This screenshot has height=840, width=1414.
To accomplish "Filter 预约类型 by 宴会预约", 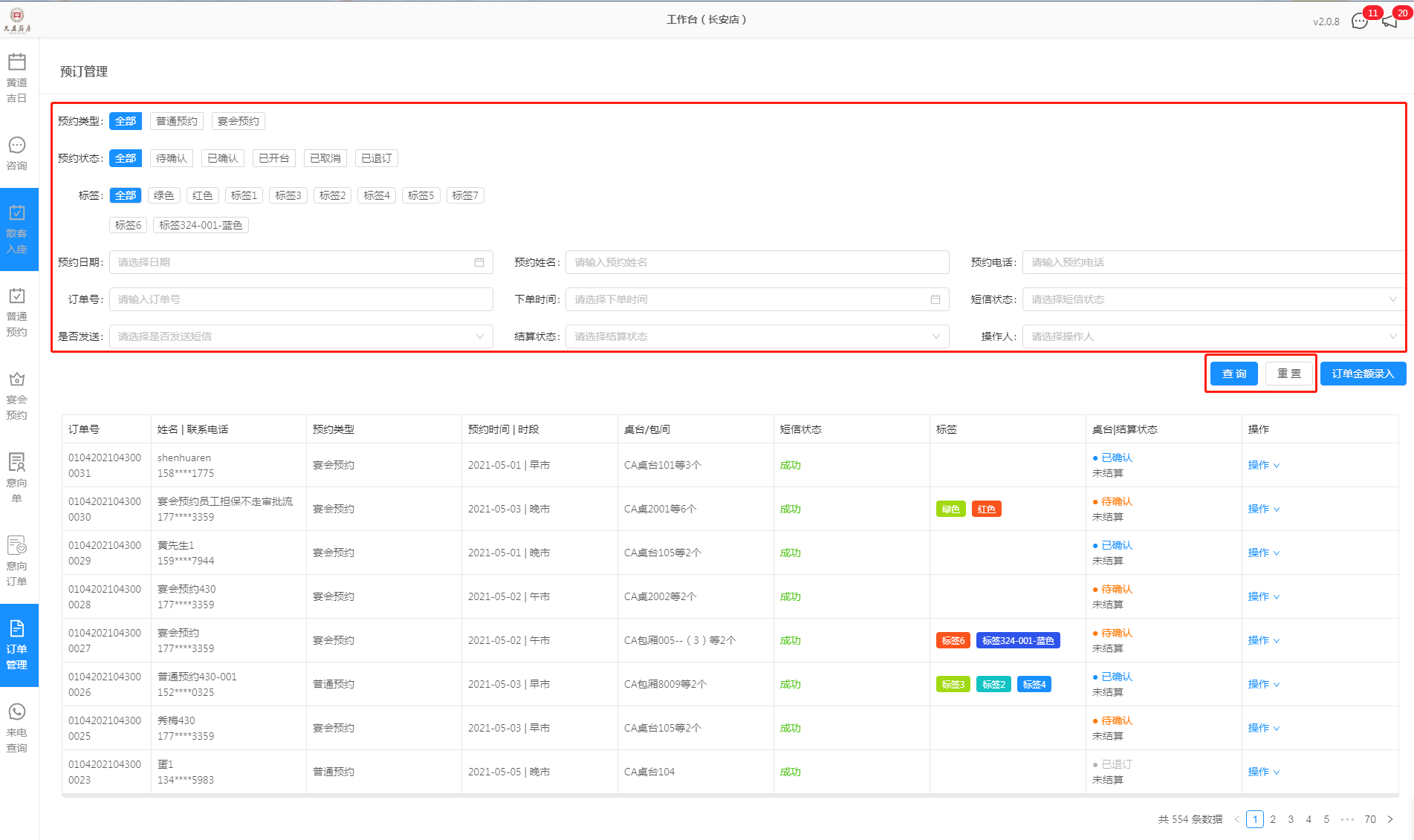I will [x=239, y=121].
